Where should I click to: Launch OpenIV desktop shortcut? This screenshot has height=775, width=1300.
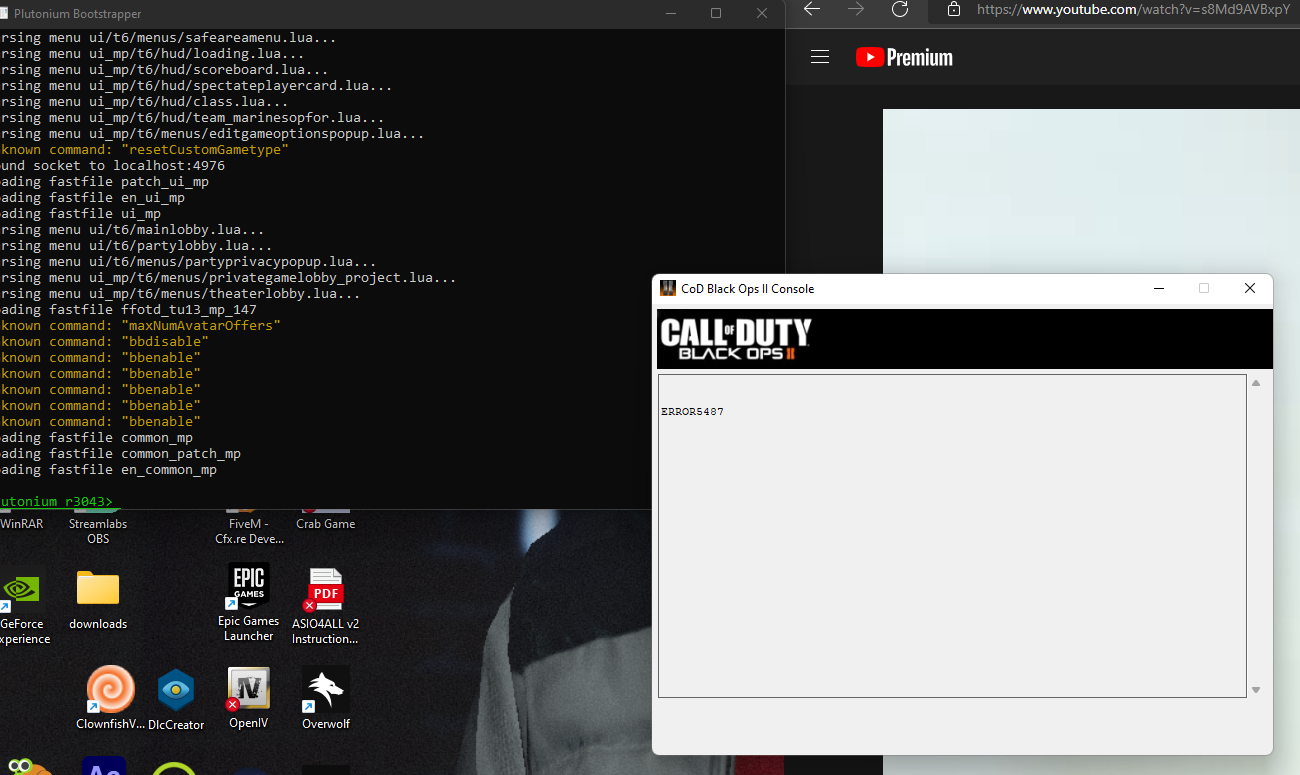pos(249,698)
